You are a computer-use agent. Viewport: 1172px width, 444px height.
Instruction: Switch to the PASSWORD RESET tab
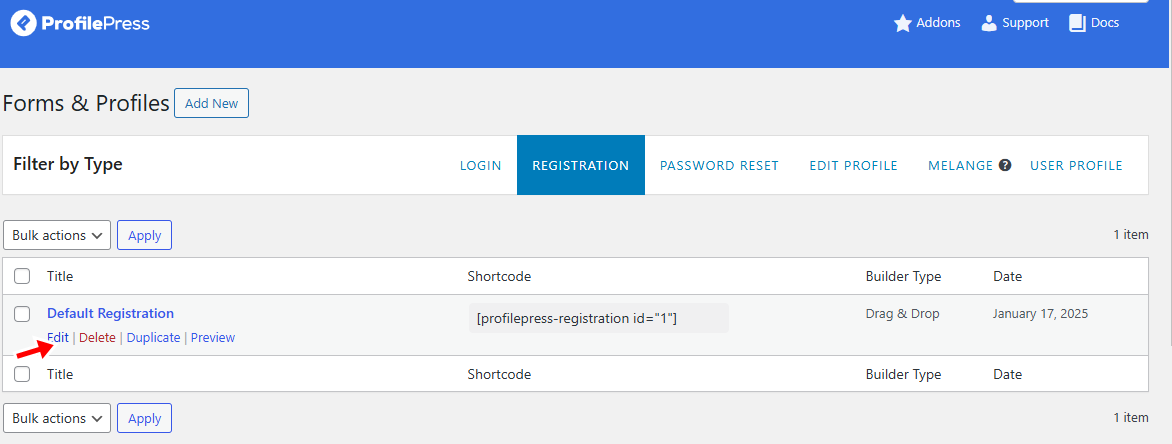tap(719, 165)
